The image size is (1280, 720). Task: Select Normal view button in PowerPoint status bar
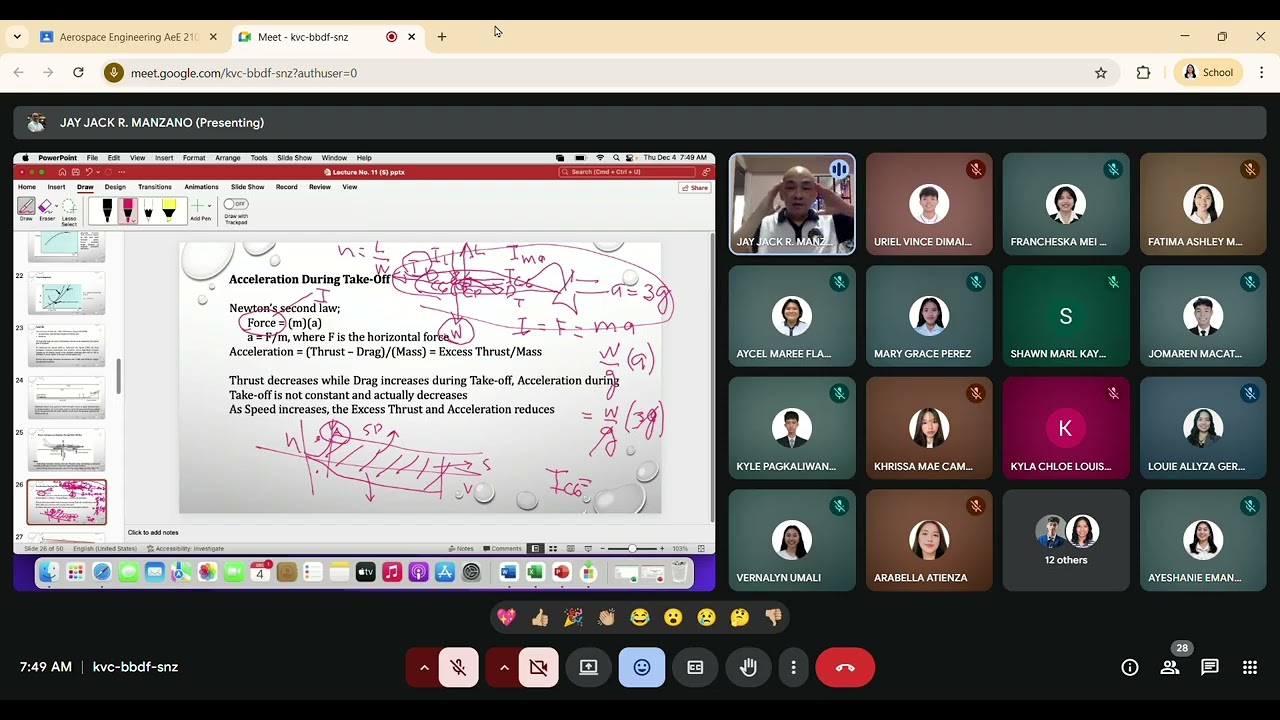536,548
